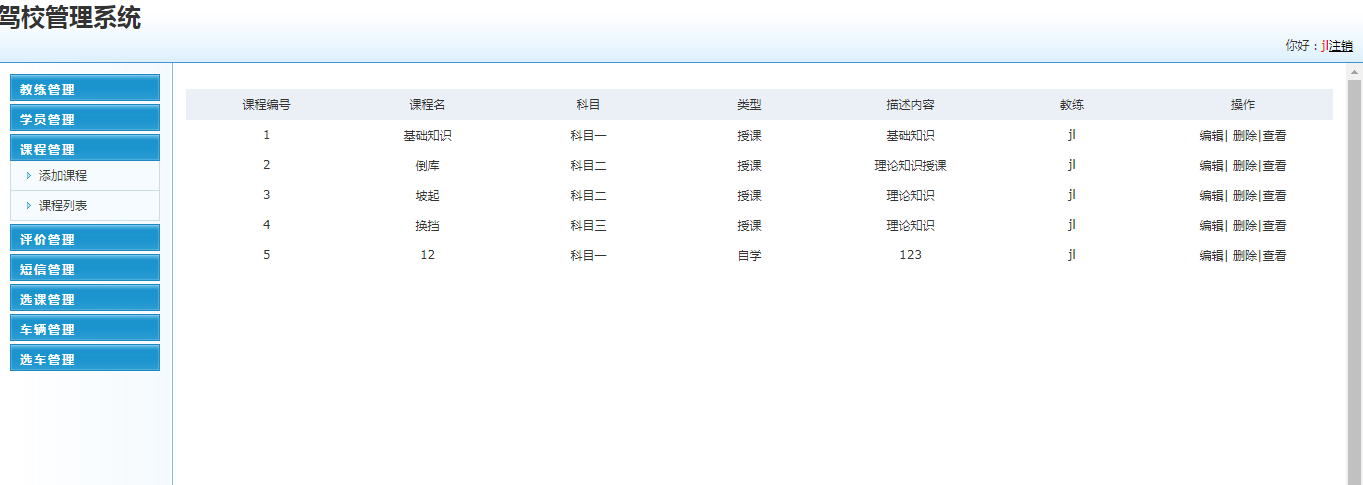Expand the 短信管理 menu section

(85, 268)
